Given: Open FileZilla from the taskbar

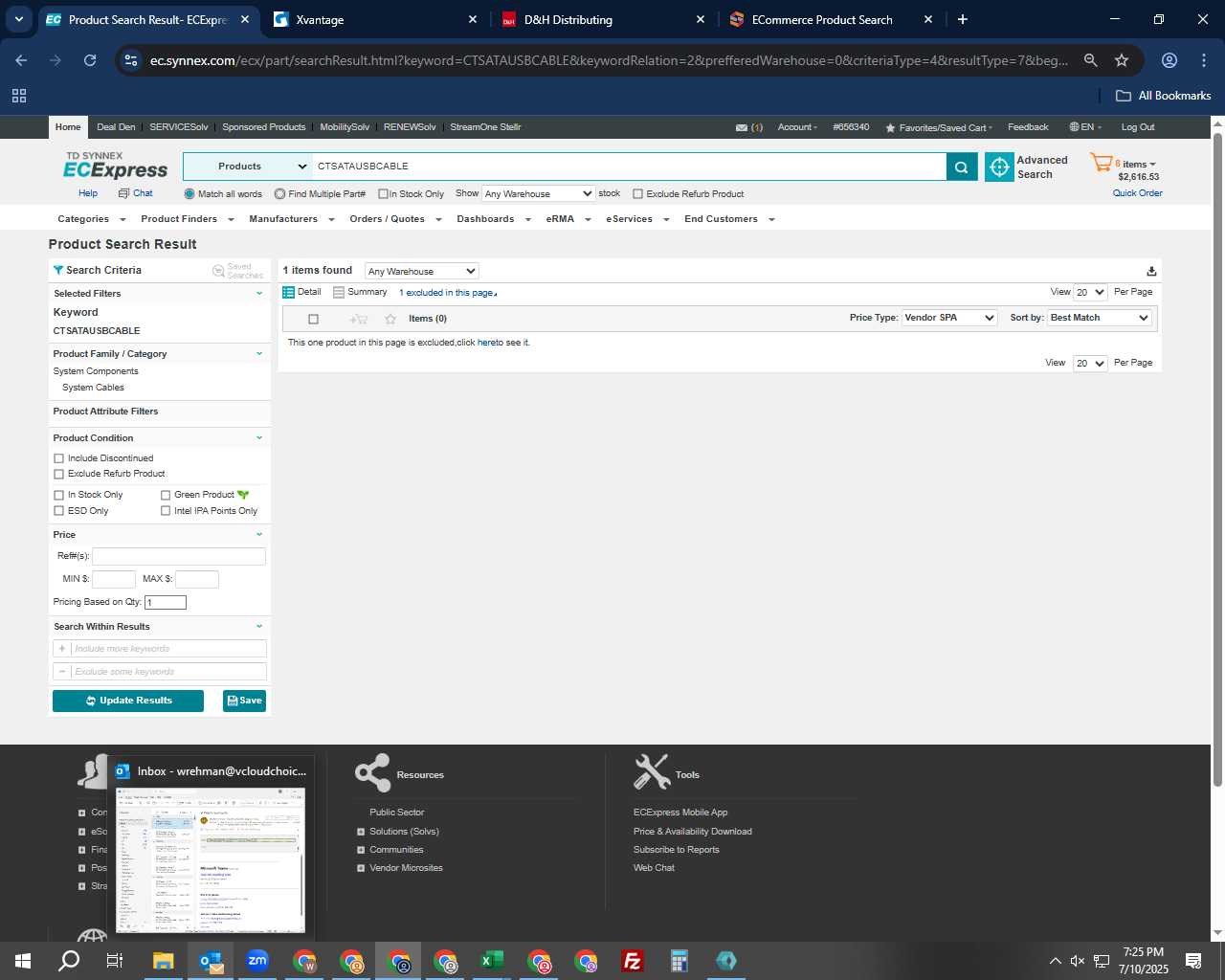Looking at the screenshot, I should click(633, 961).
